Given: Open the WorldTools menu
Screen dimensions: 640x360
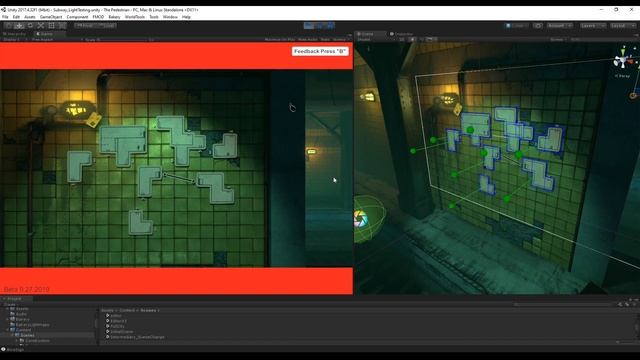Looking at the screenshot, I should click(x=135, y=17).
